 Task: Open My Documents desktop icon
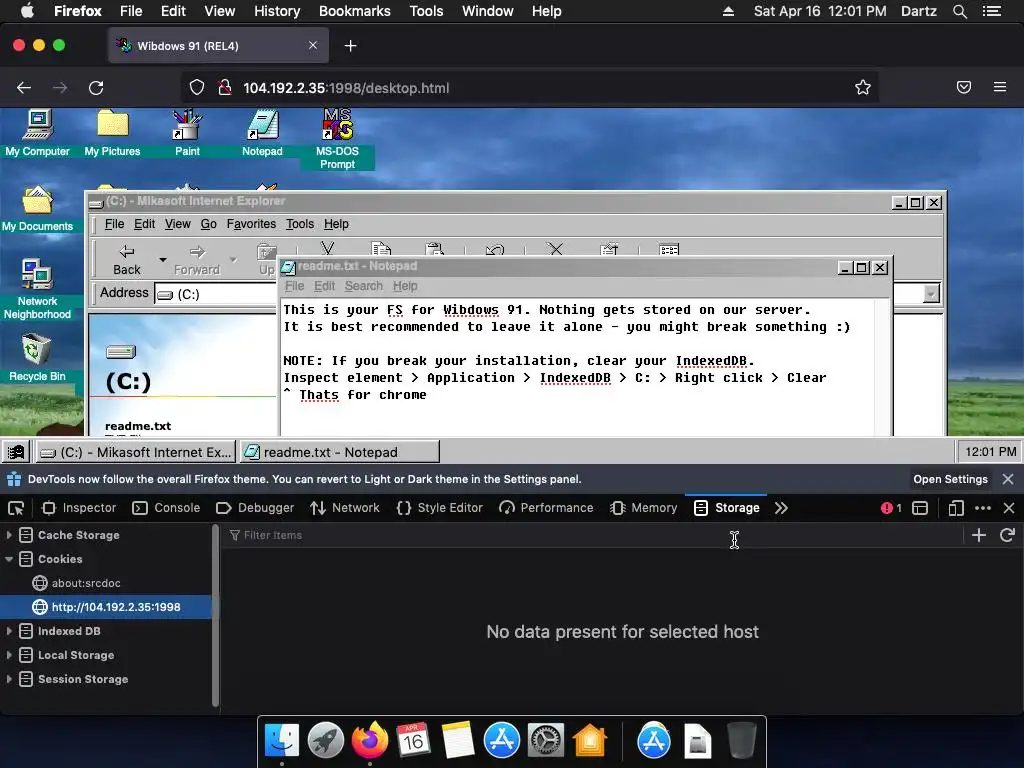point(37,209)
